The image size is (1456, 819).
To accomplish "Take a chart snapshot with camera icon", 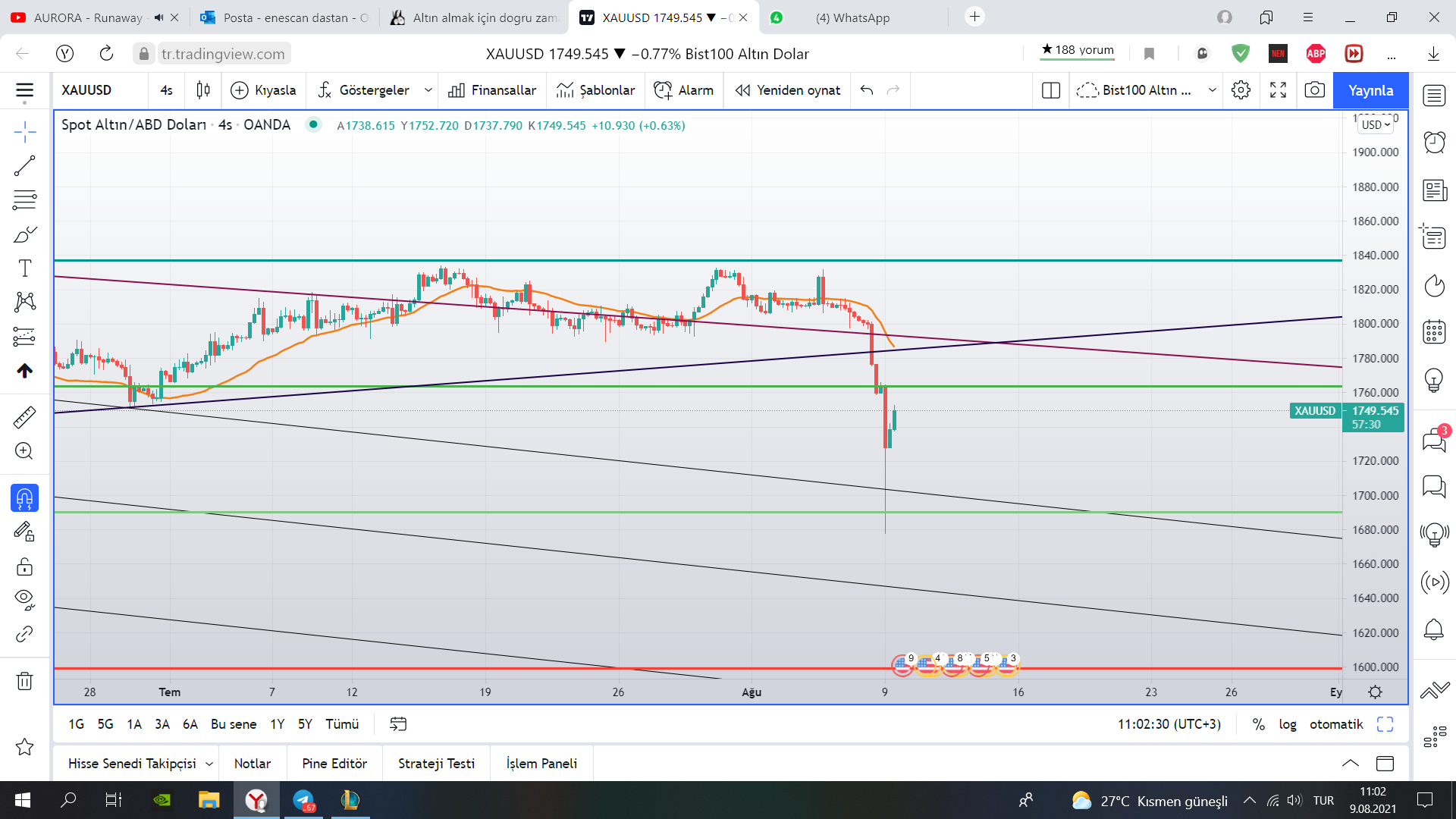I will pyautogui.click(x=1314, y=90).
